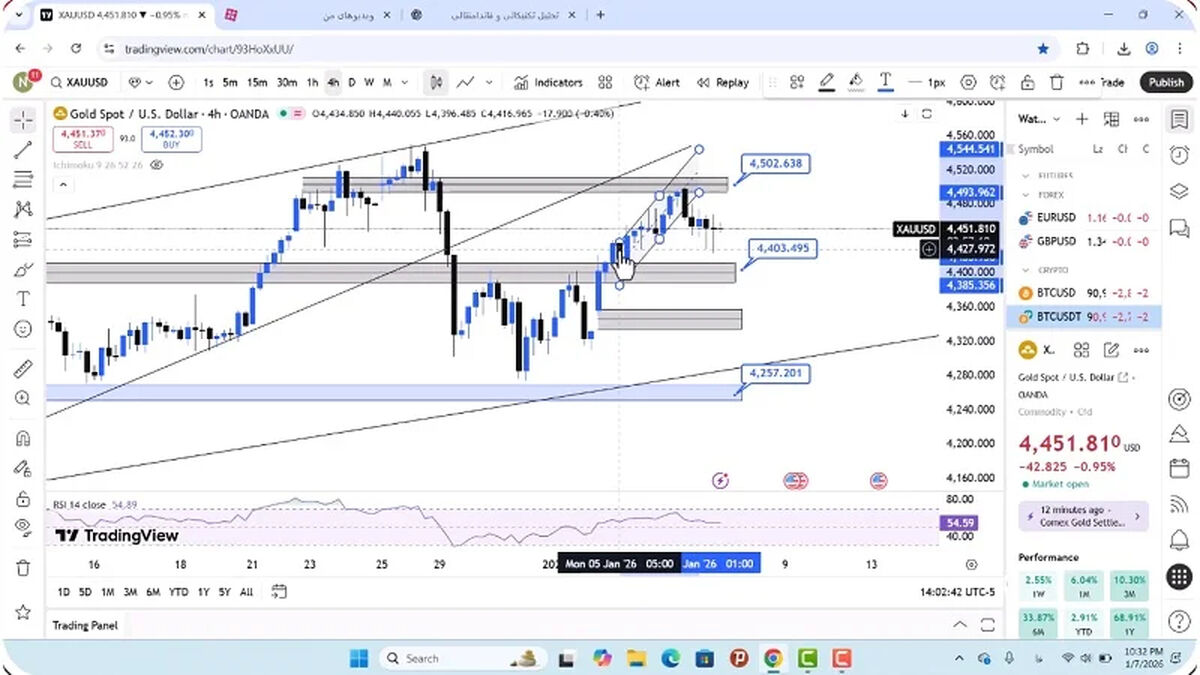Add alert on the selected drawing
Screen dimensions: 1200x675
point(997,83)
